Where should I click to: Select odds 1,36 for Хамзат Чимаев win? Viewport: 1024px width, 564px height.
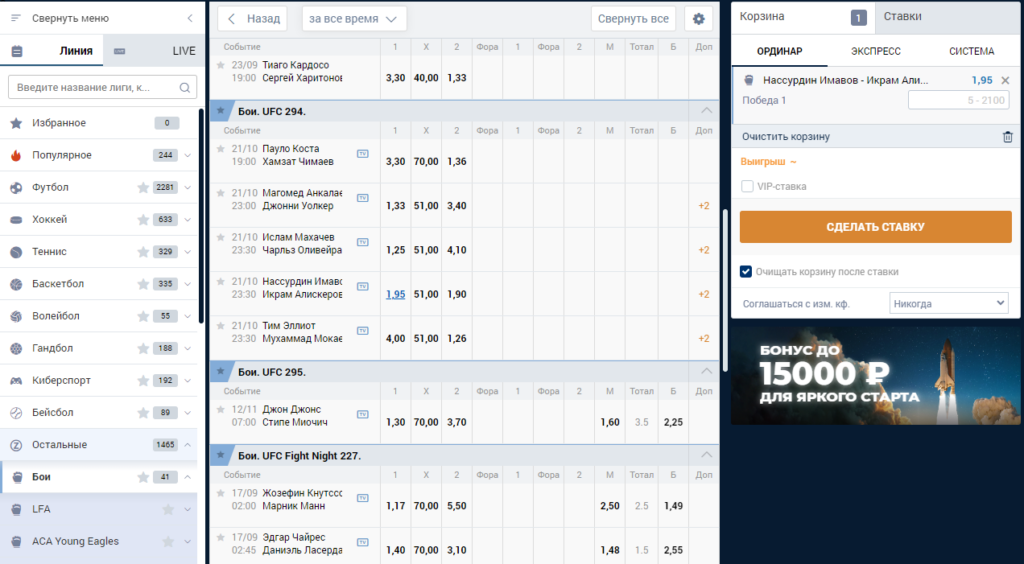click(x=456, y=161)
